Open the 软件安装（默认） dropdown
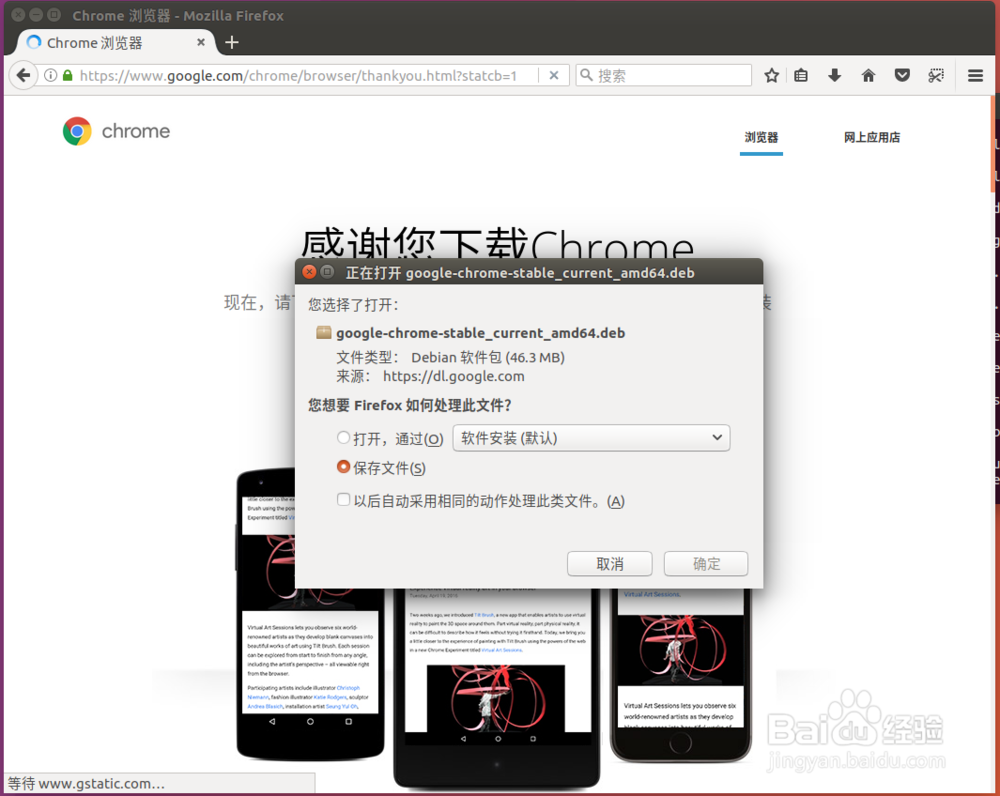 (590, 438)
